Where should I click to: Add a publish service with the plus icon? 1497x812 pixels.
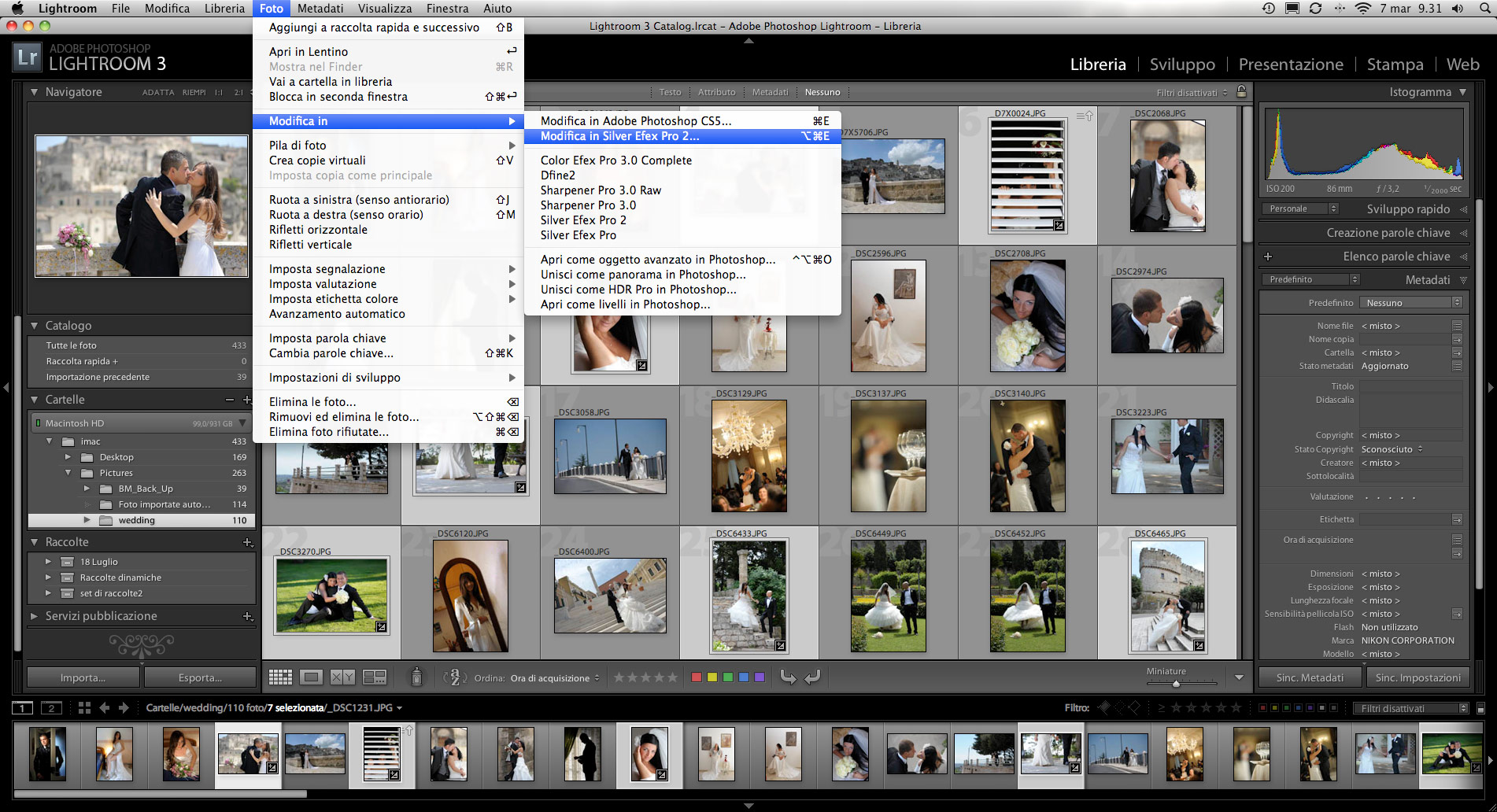click(247, 616)
